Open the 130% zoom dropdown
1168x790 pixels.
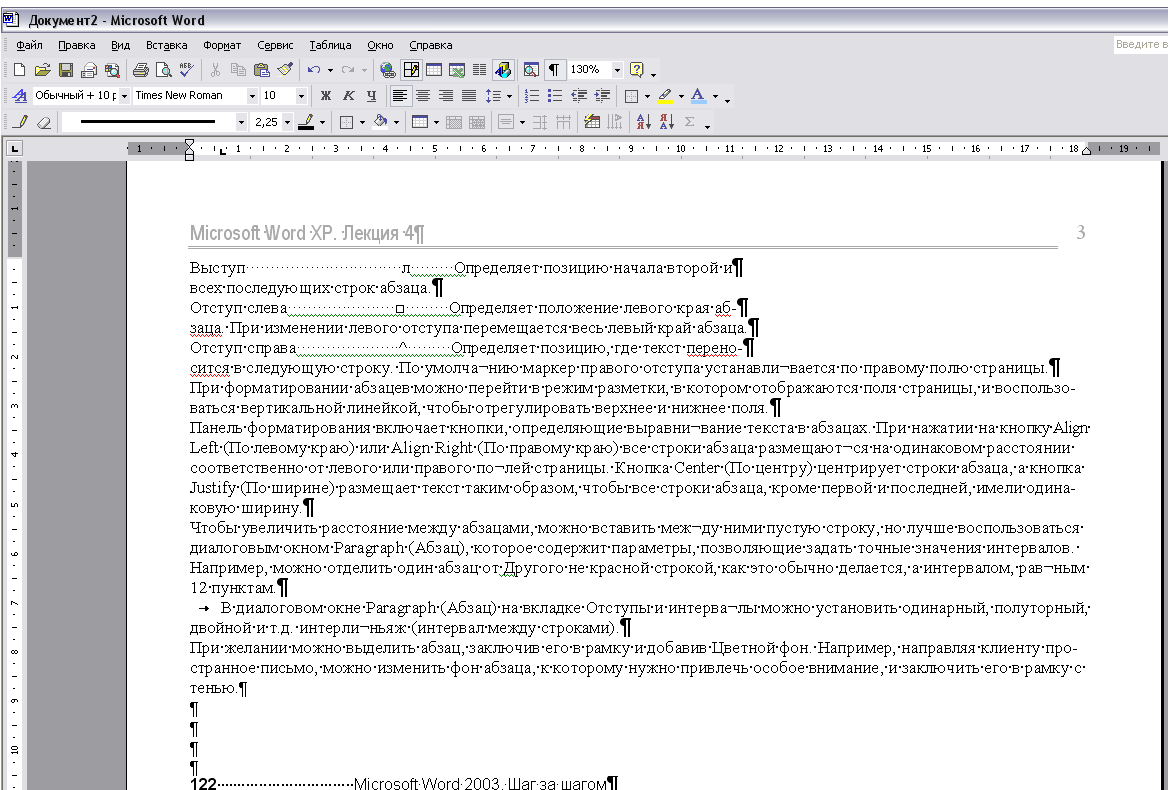[617, 70]
